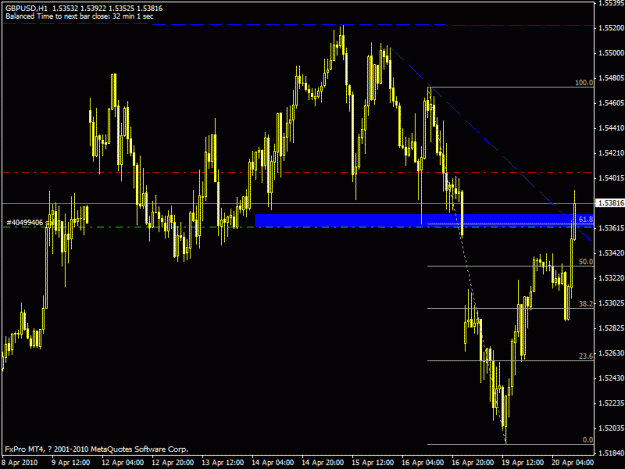This screenshot has width=625, height=469.
Task: Click price scale value 1.53220
Action: click(610, 278)
